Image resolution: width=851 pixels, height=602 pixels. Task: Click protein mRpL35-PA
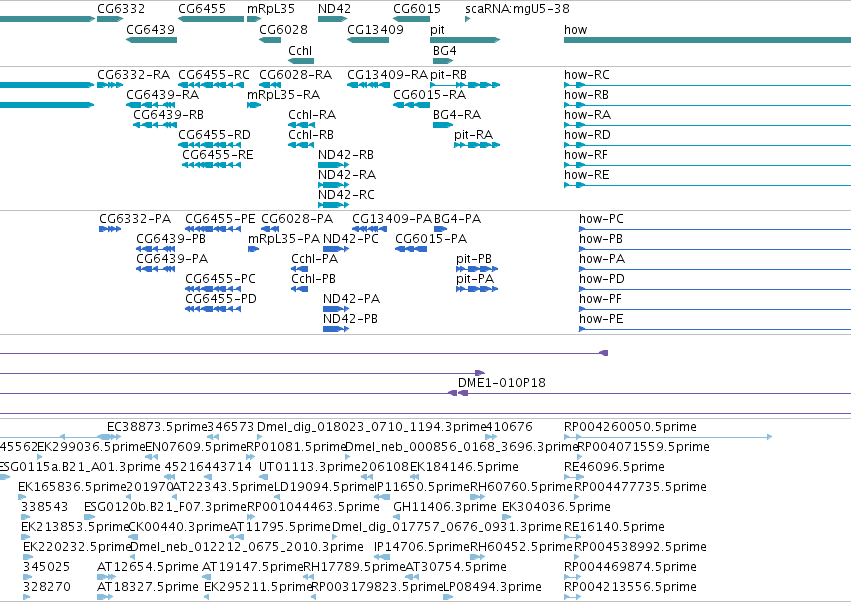[x=284, y=239]
